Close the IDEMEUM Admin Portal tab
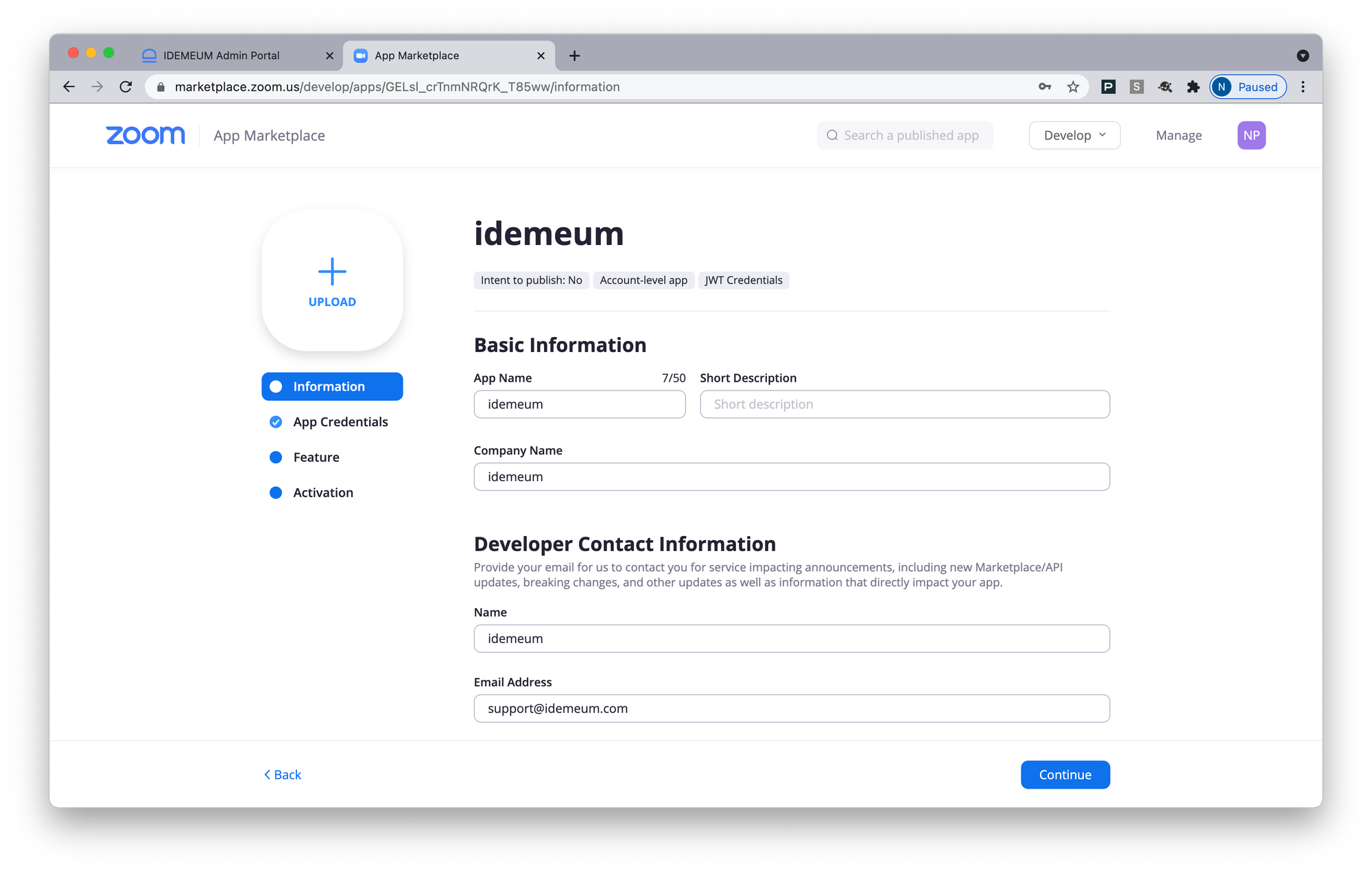 [329, 56]
